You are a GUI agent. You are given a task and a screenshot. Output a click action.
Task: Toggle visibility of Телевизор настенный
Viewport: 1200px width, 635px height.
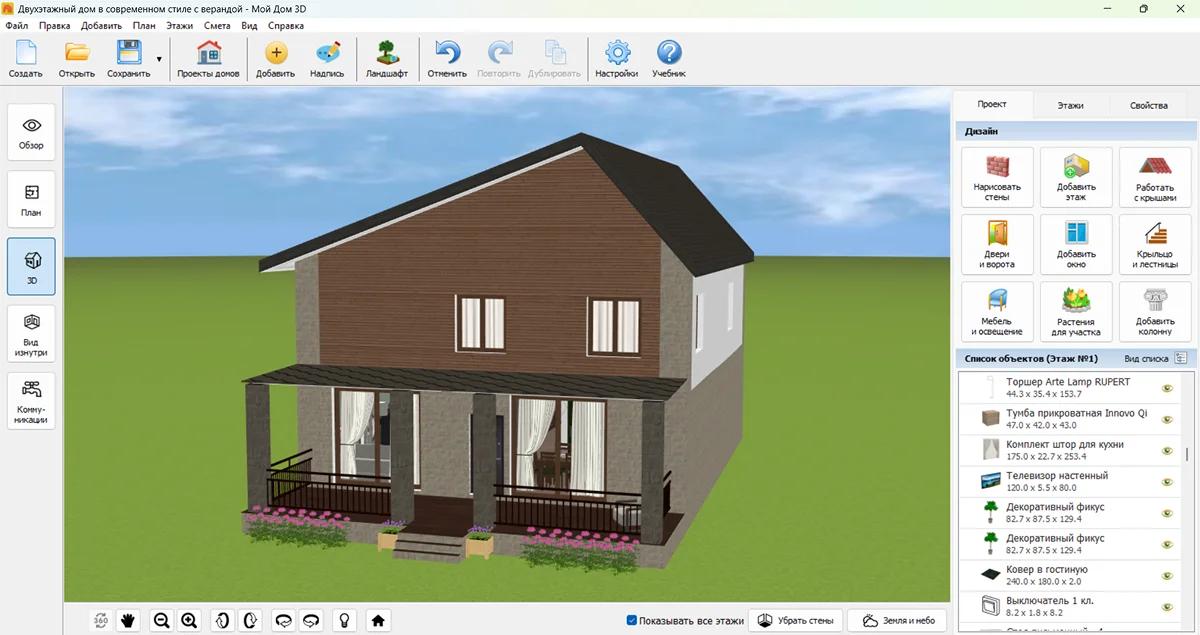1166,482
